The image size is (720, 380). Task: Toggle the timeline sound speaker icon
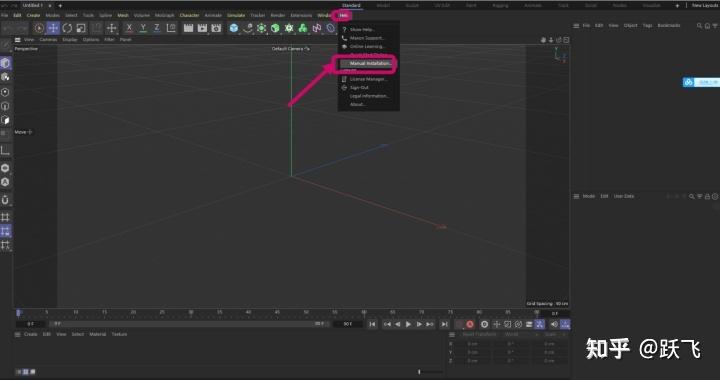pyautogui.click(x=554, y=324)
